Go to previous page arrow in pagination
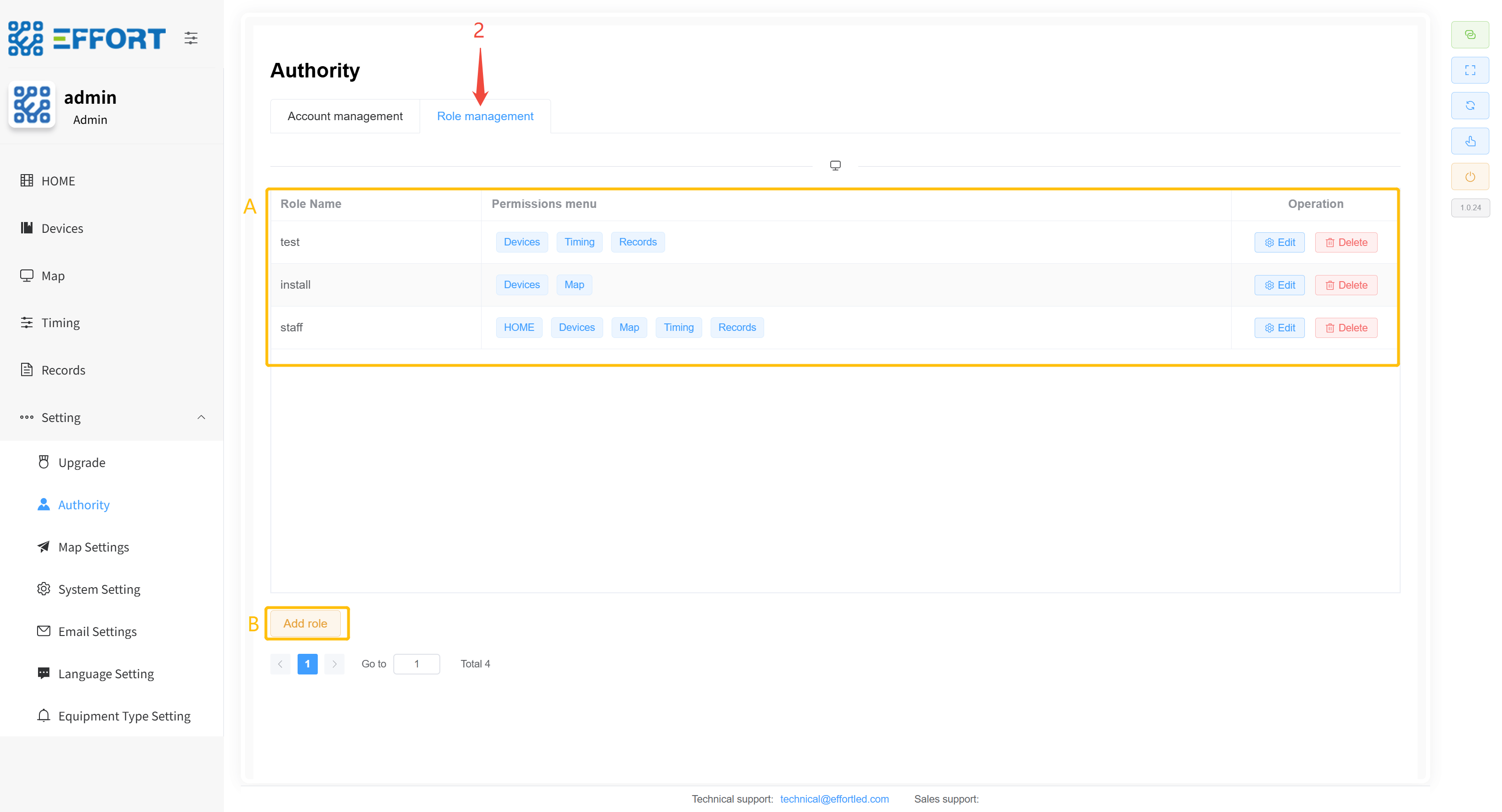 281,664
